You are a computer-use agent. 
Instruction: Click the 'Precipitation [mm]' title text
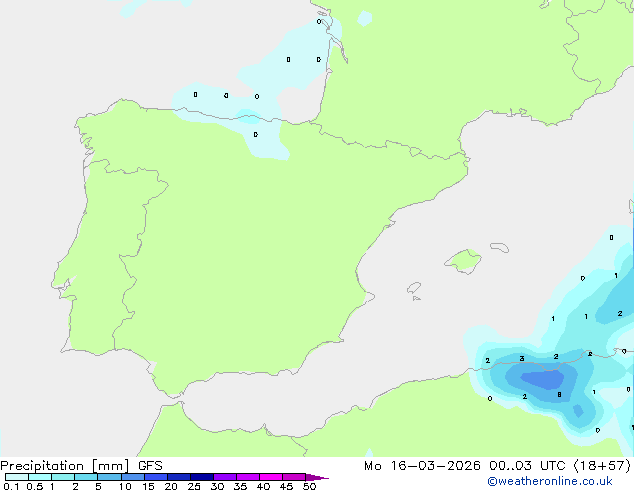(64, 466)
